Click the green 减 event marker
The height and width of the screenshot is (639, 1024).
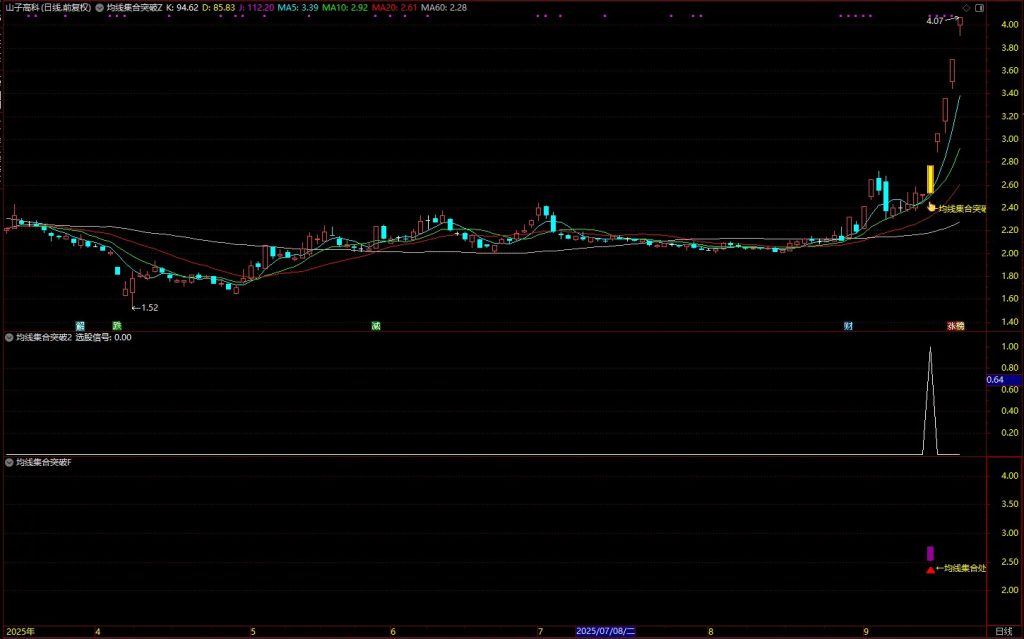pos(376,325)
